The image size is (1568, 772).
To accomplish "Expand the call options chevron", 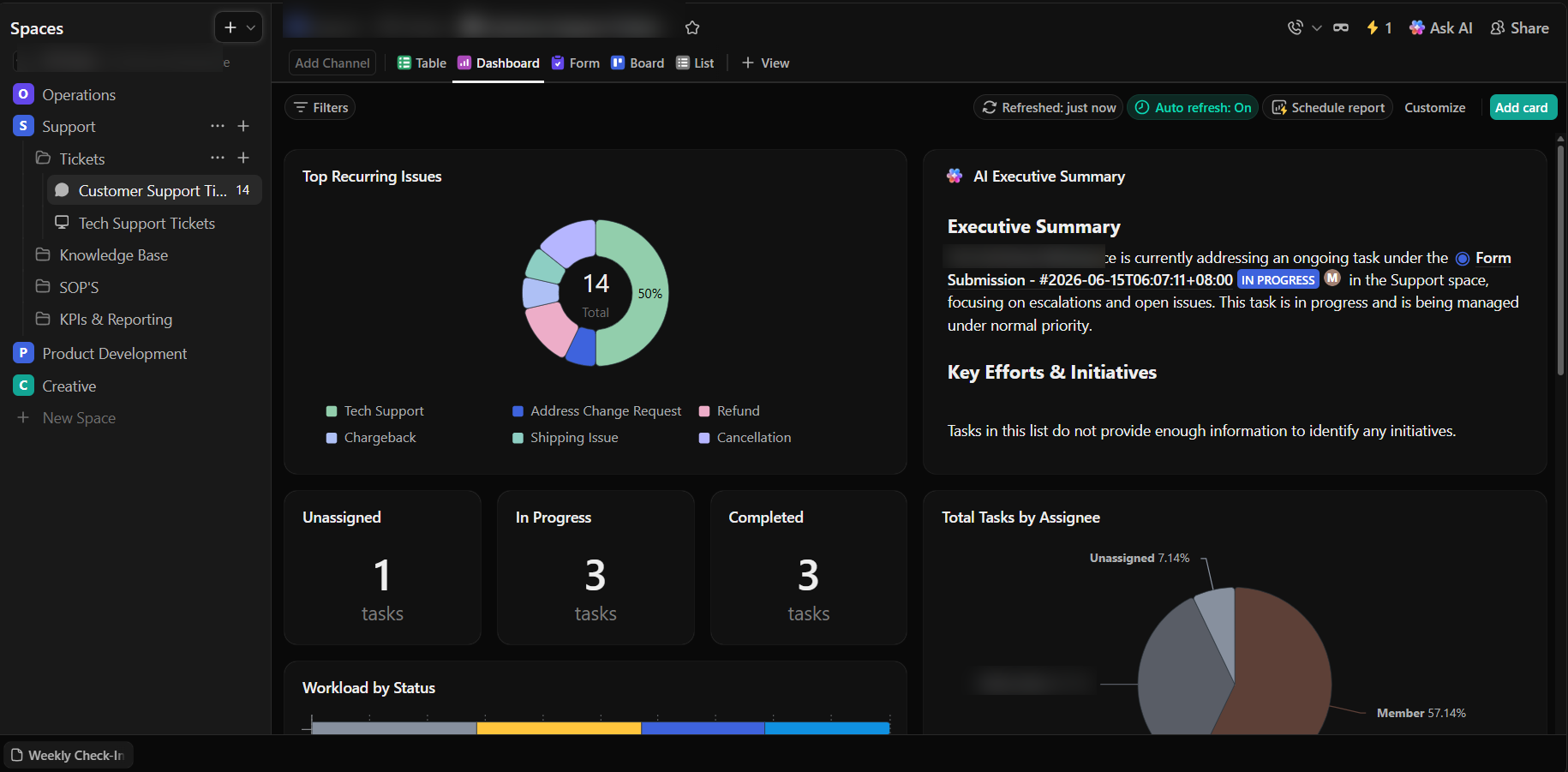I will pyautogui.click(x=1317, y=28).
